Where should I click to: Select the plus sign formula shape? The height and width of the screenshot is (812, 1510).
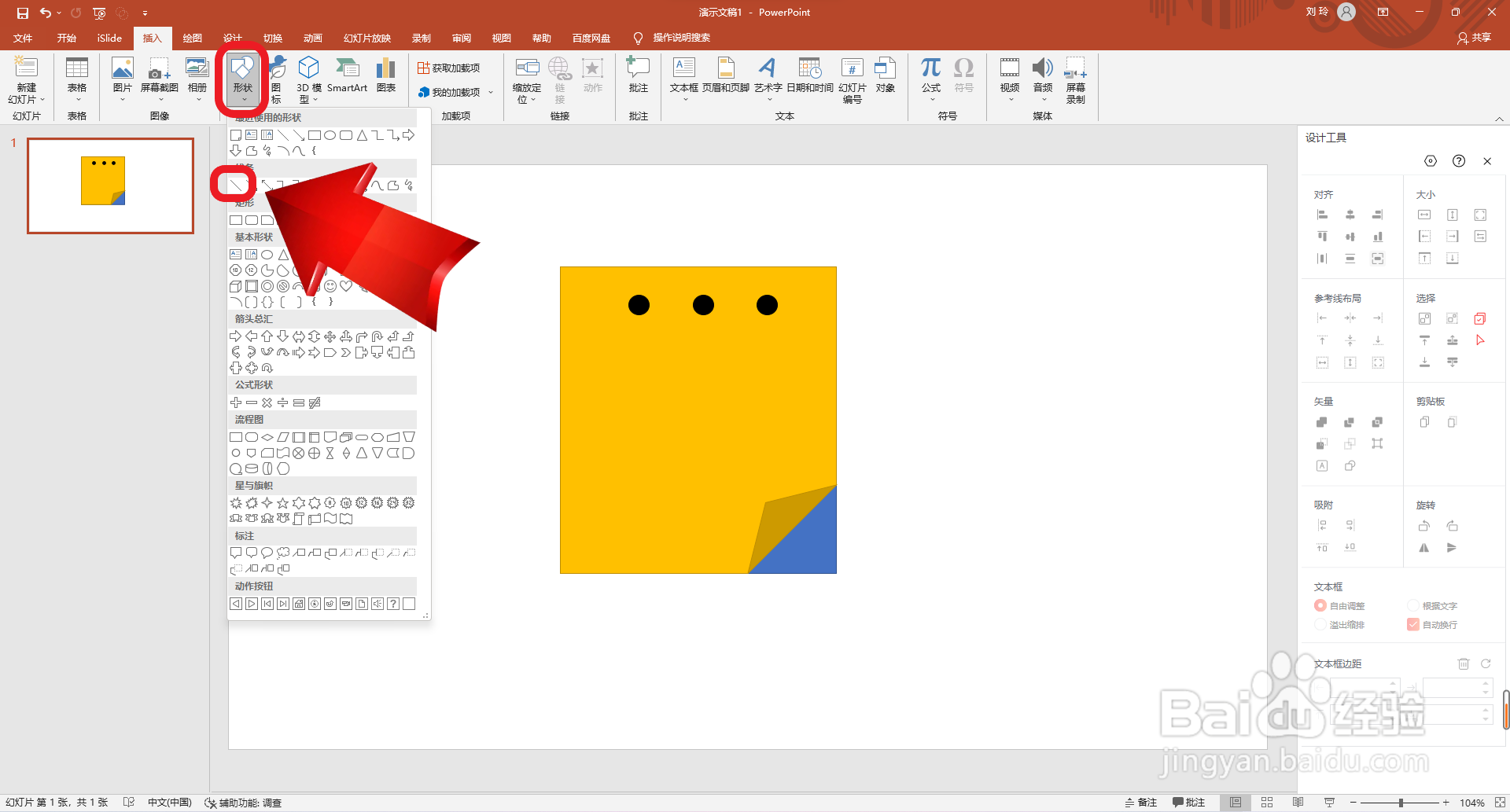pos(236,402)
